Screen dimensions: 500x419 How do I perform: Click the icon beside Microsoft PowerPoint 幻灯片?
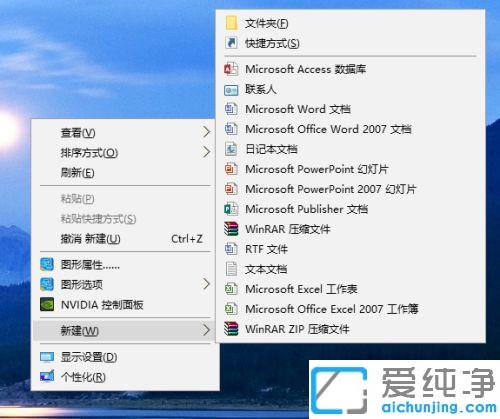pos(231,169)
